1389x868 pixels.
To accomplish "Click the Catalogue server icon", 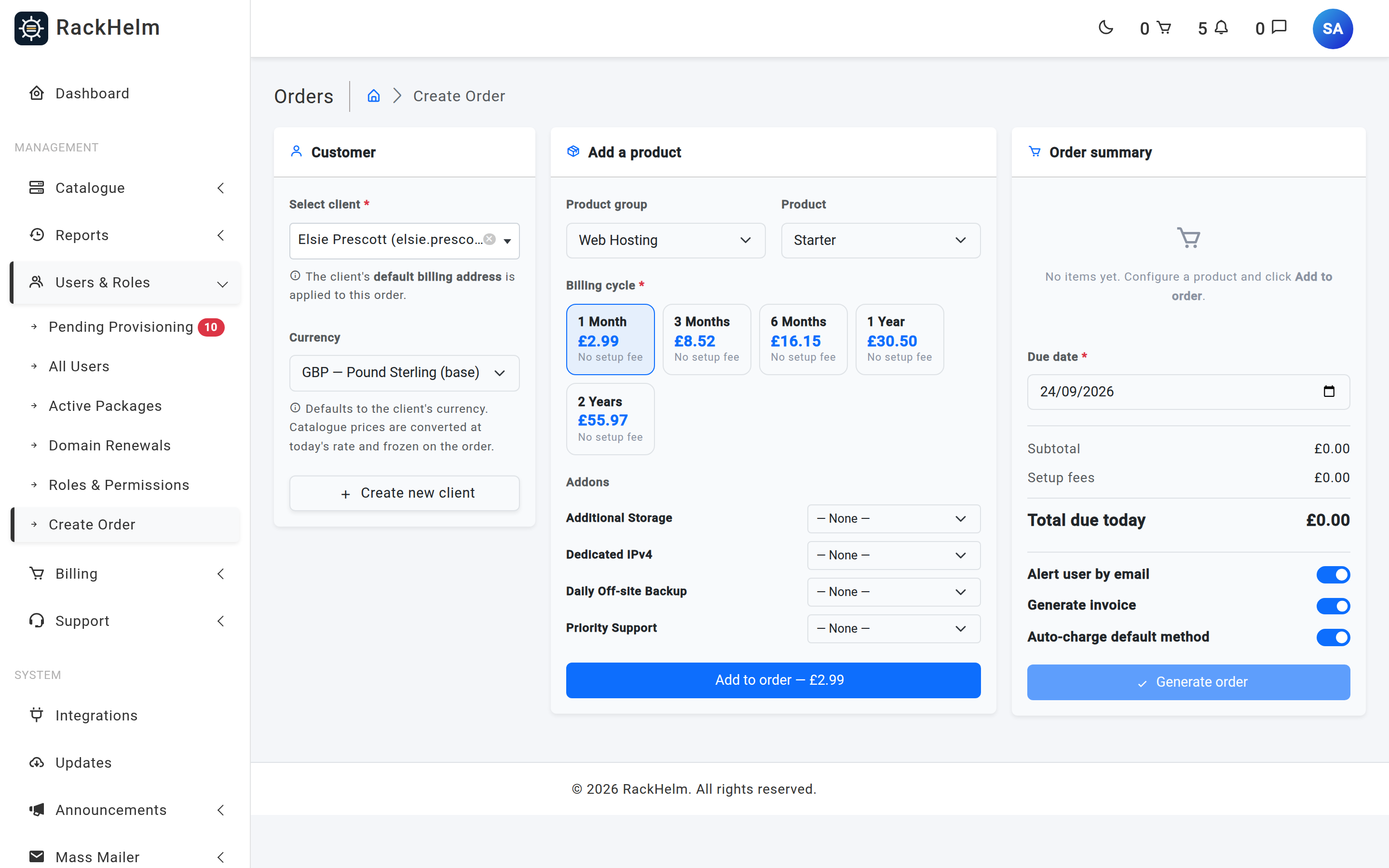I will coord(37,188).
